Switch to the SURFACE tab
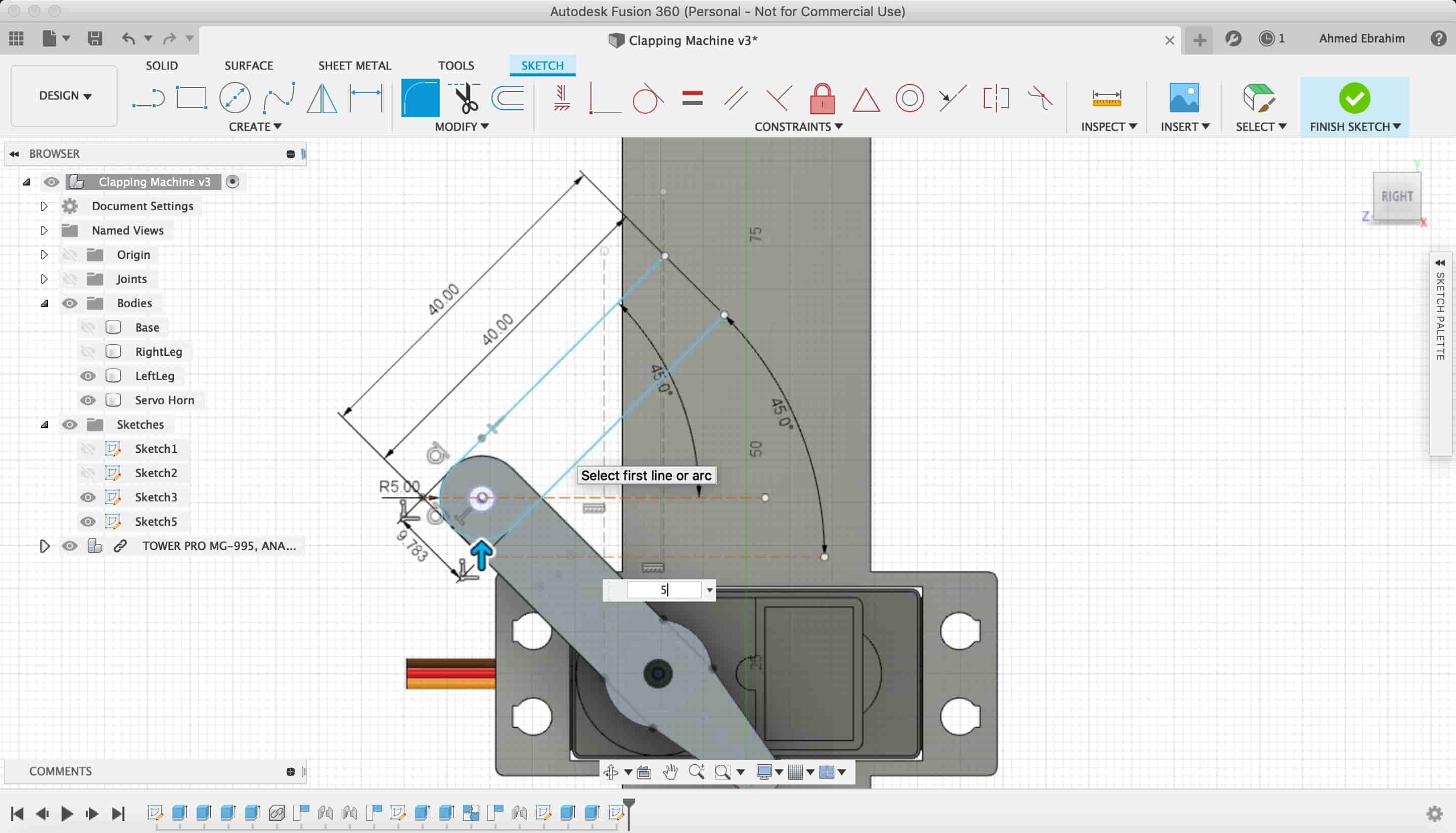Image resolution: width=1456 pixels, height=833 pixels. [x=249, y=65]
